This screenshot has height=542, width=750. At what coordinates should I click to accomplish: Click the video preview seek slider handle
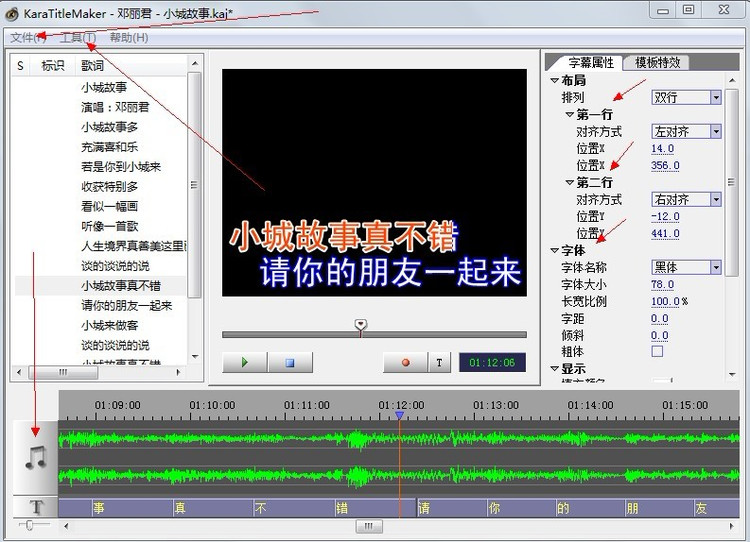(x=361, y=325)
